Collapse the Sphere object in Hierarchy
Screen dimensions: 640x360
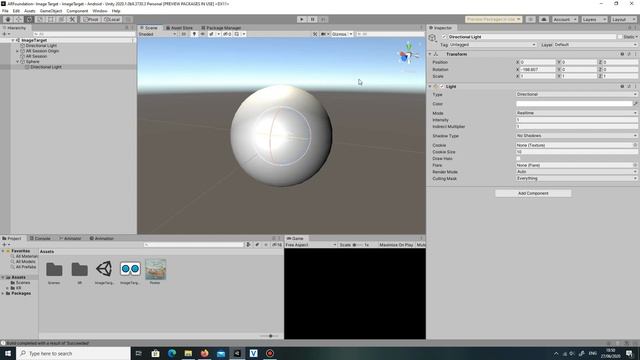tap(18, 62)
